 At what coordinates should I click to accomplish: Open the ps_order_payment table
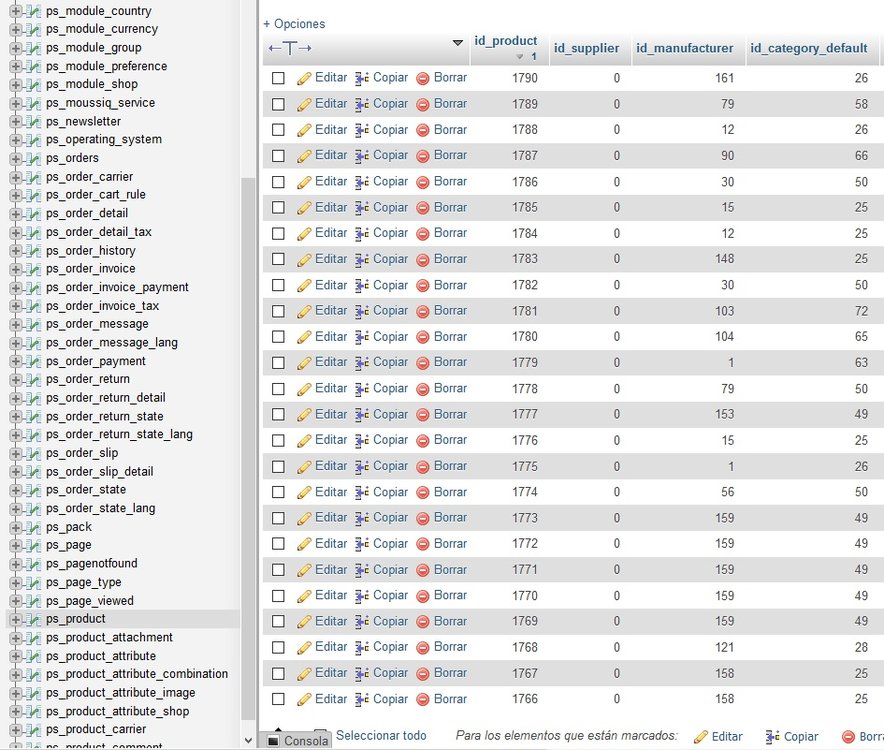tap(96, 361)
